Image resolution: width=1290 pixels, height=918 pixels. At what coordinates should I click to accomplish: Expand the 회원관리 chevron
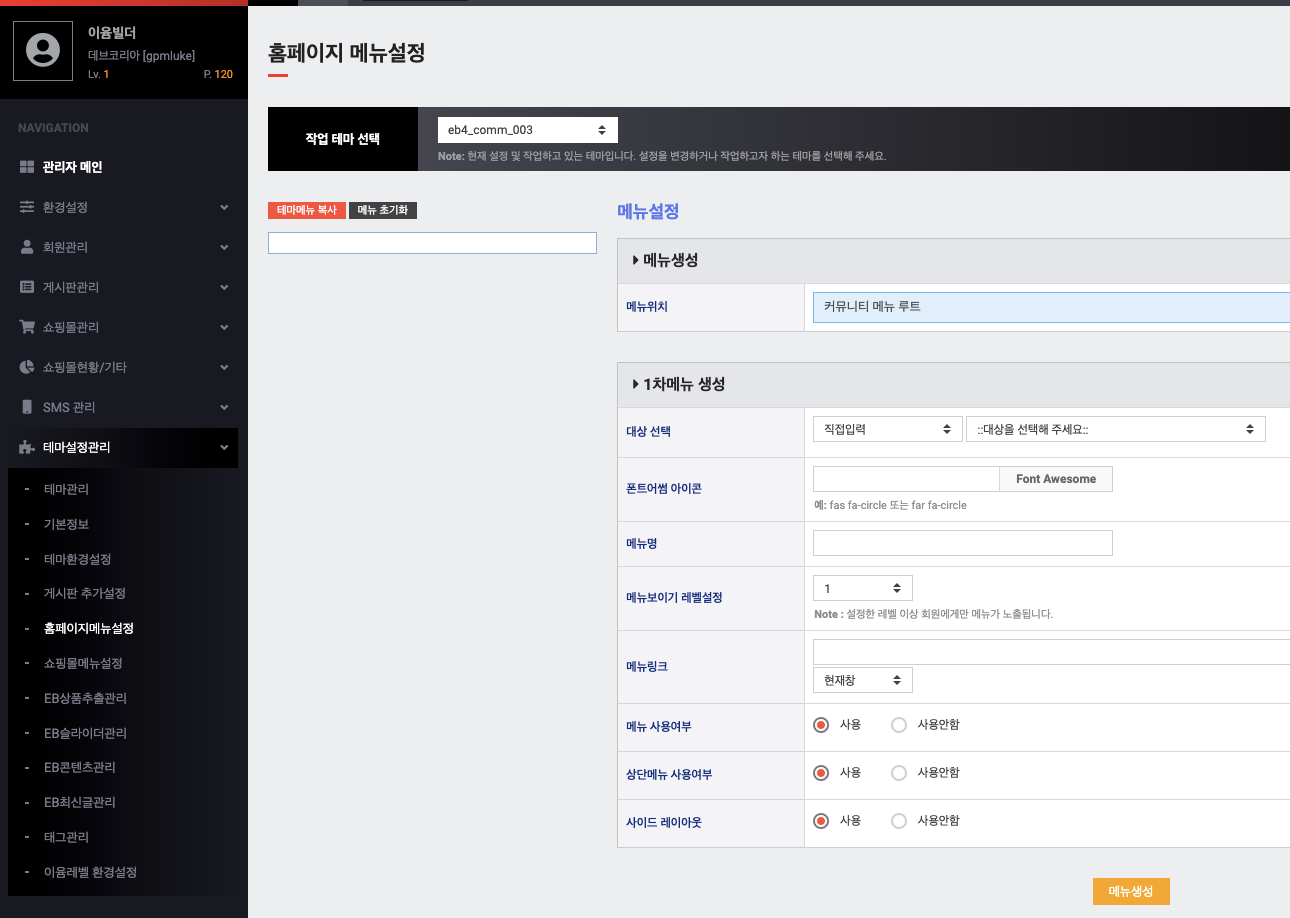224,247
